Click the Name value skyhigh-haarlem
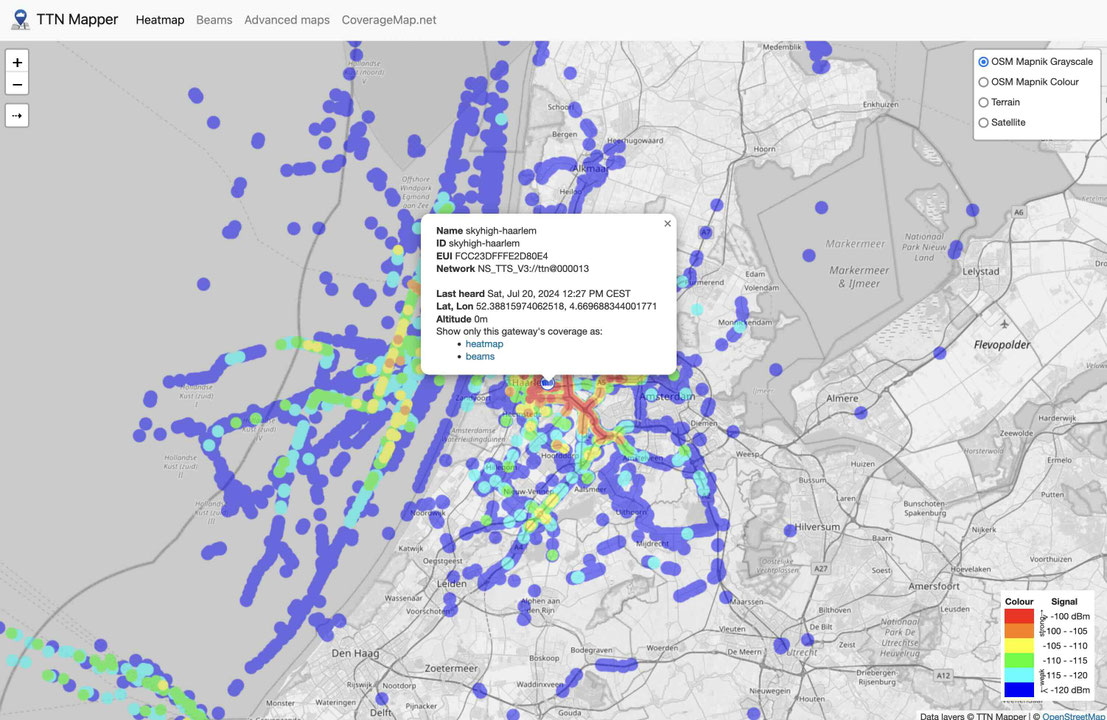This screenshot has height=720, width=1107. click(501, 231)
